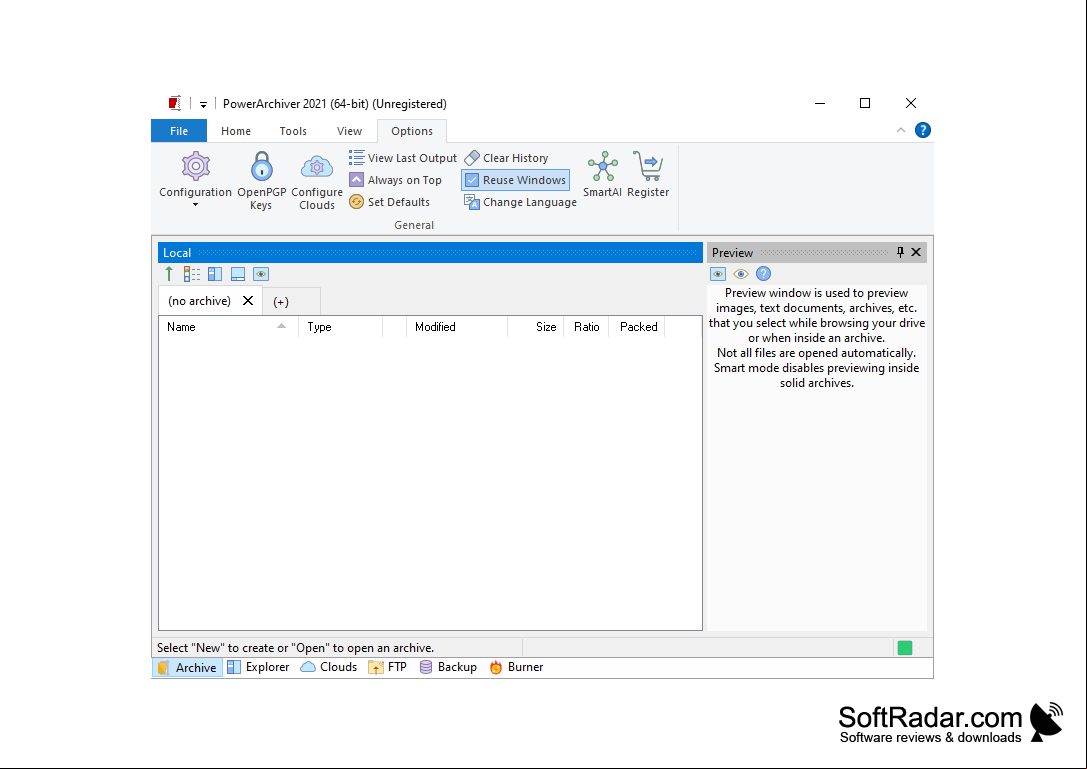Screen dimensions: 1087x769
Task: Pin the Preview panel
Action: pos(900,252)
